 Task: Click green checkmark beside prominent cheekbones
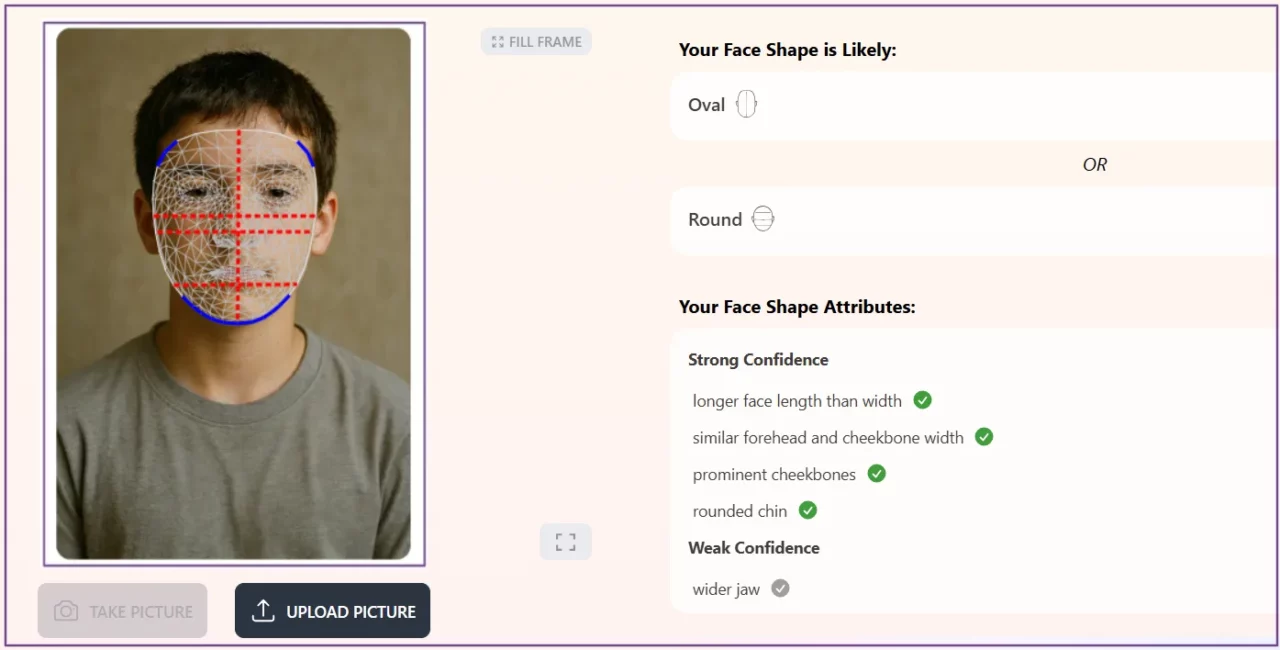pos(876,474)
